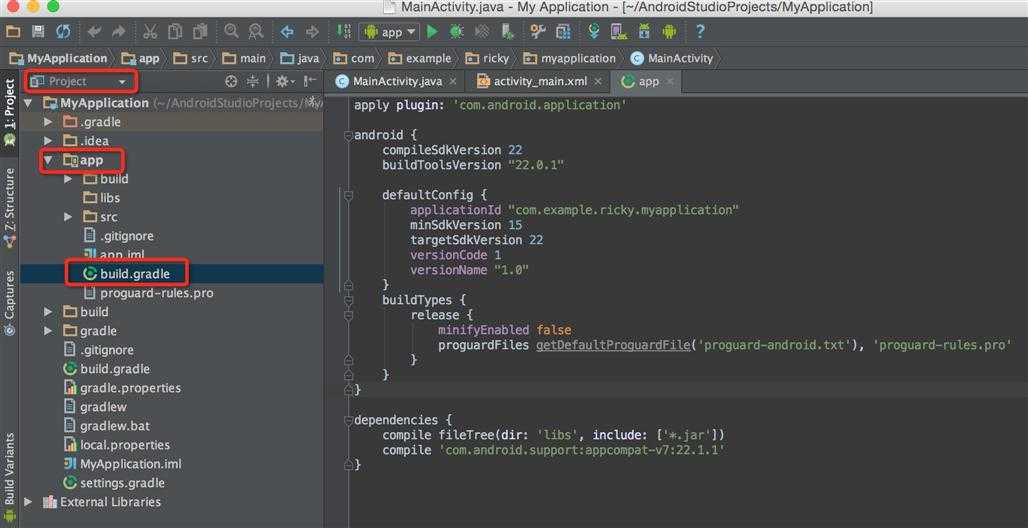Fold the dependencies block in gutter
This screenshot has width=1028, height=528.
coord(348,420)
